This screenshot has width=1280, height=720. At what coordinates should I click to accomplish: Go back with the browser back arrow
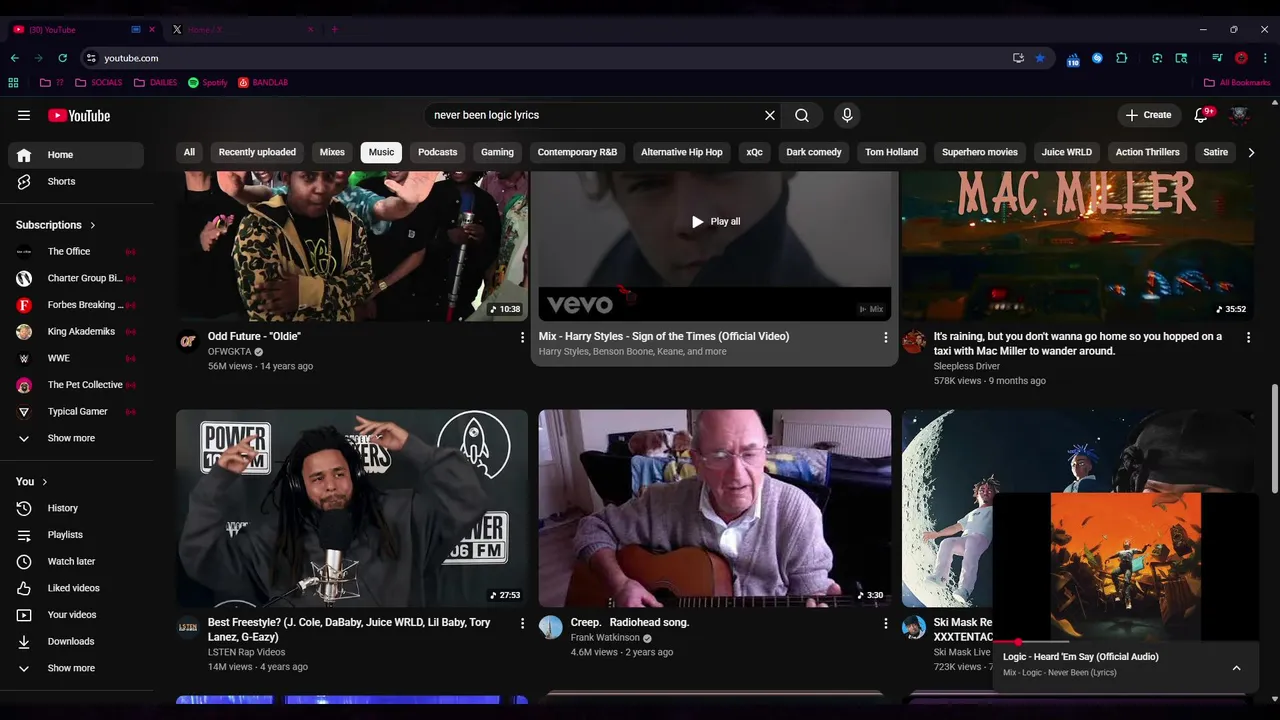[x=15, y=58]
